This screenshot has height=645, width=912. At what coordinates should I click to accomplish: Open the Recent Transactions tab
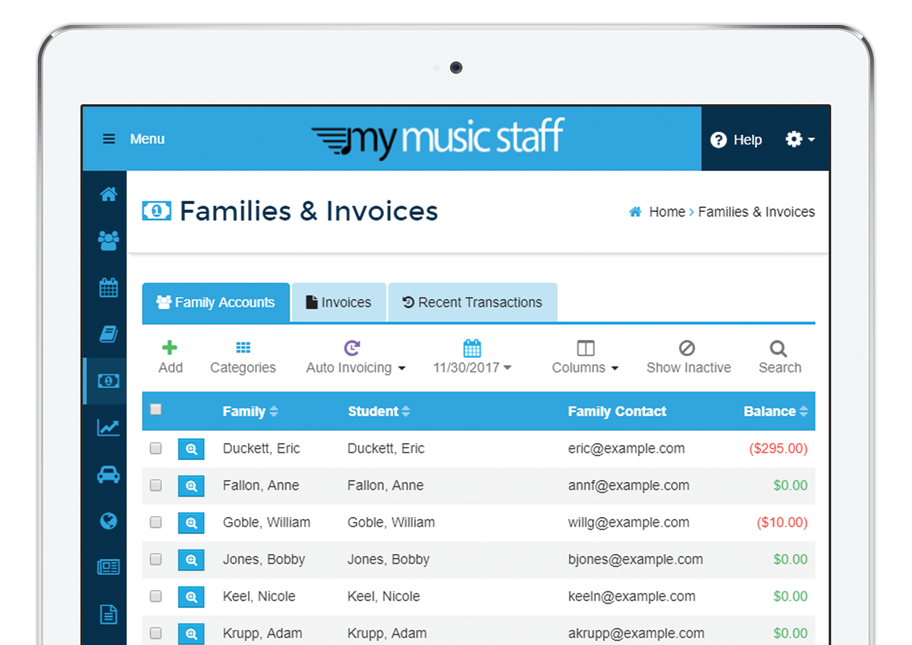click(472, 302)
